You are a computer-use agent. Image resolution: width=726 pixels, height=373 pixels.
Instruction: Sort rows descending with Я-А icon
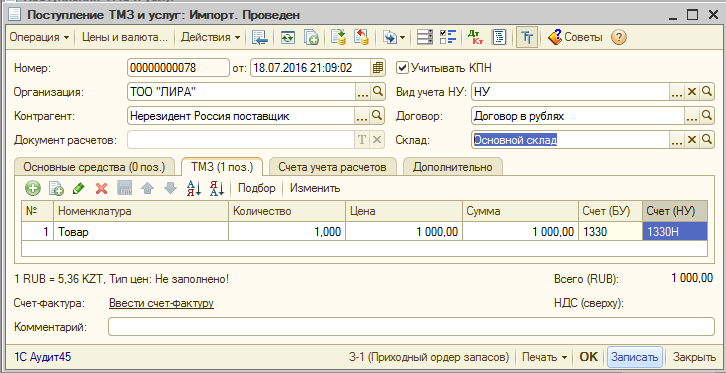point(217,188)
